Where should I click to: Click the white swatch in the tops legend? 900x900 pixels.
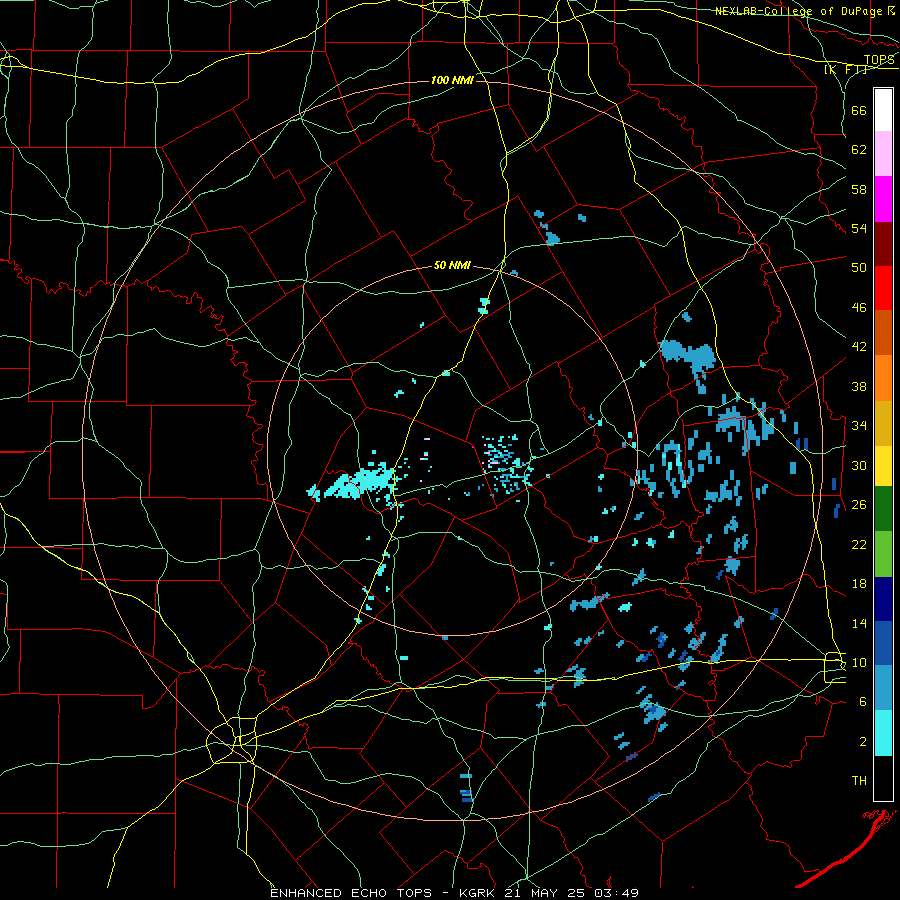883,110
